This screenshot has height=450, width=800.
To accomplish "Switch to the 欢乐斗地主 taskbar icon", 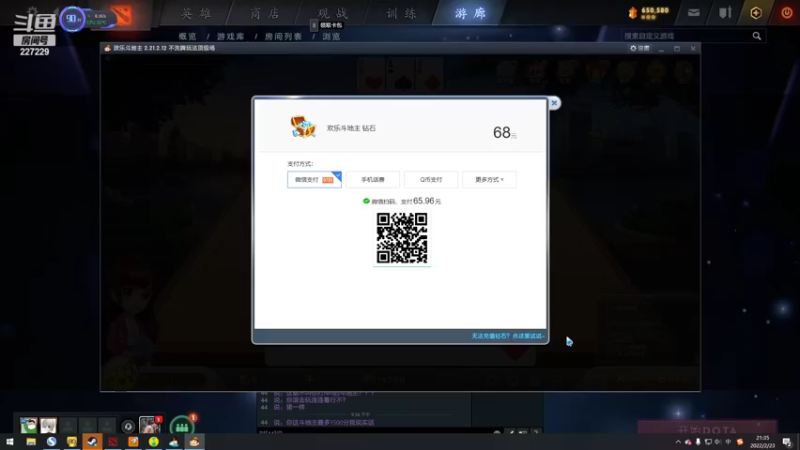I will (x=194, y=442).
